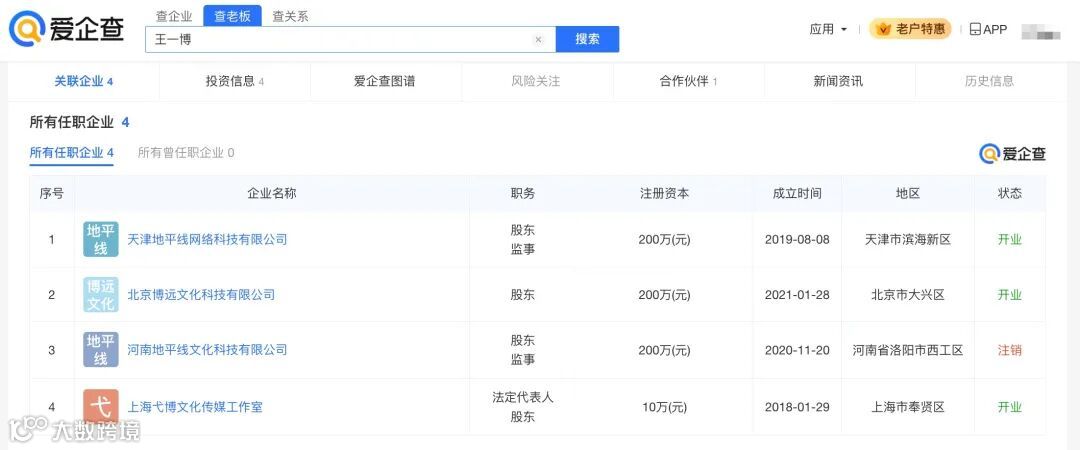Image resolution: width=1080 pixels, height=450 pixels.
Task: Open 天津地平线网络科技有限公司 link
Action: [207, 240]
